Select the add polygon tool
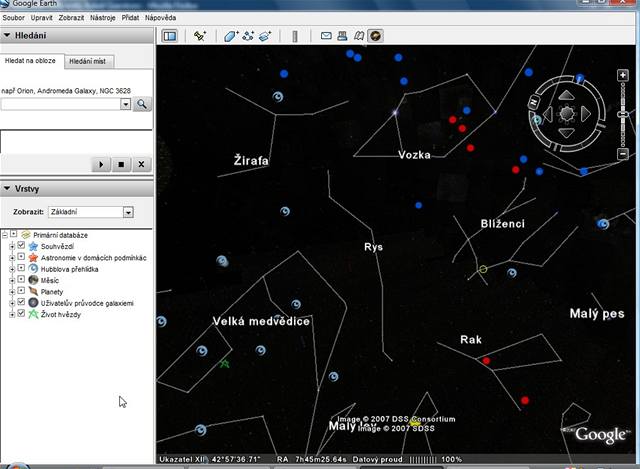This screenshot has height=469, width=640. (x=231, y=36)
